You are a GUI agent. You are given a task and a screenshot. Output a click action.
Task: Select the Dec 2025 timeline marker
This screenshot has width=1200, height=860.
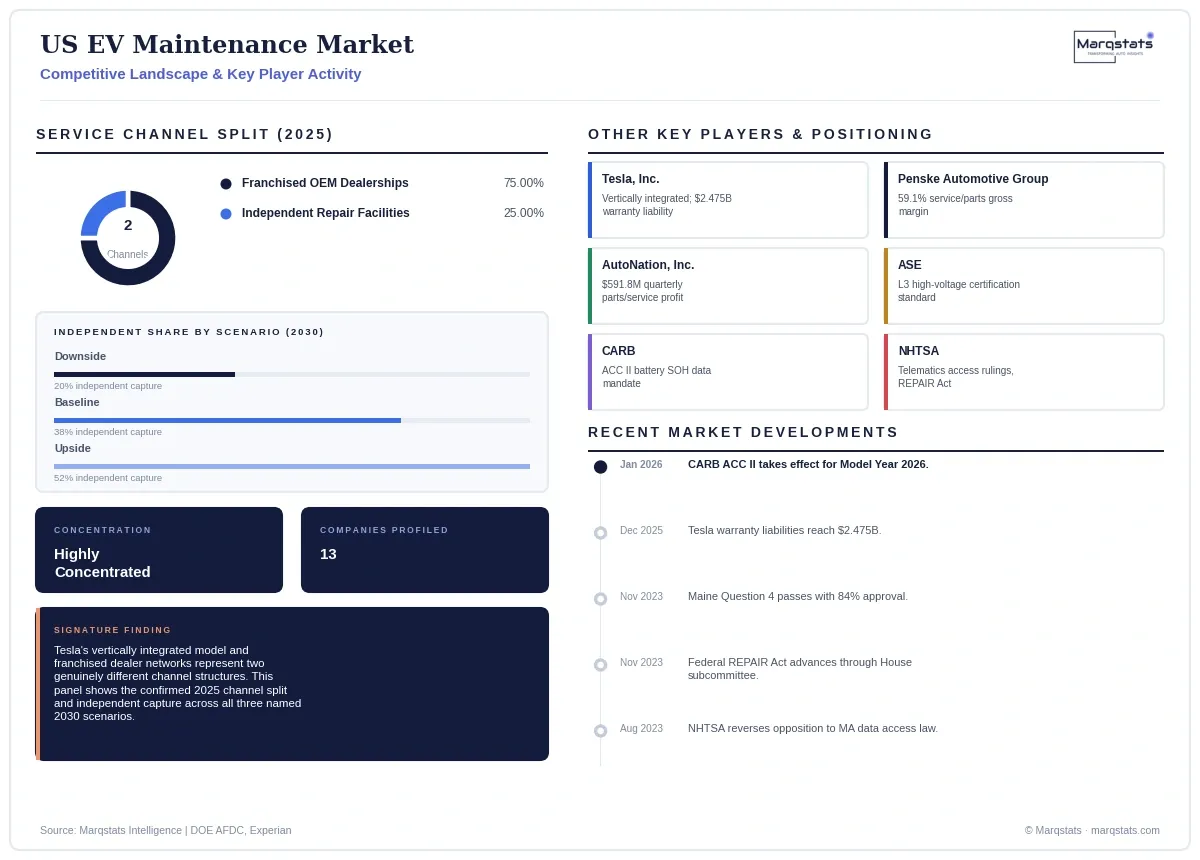tap(600, 533)
